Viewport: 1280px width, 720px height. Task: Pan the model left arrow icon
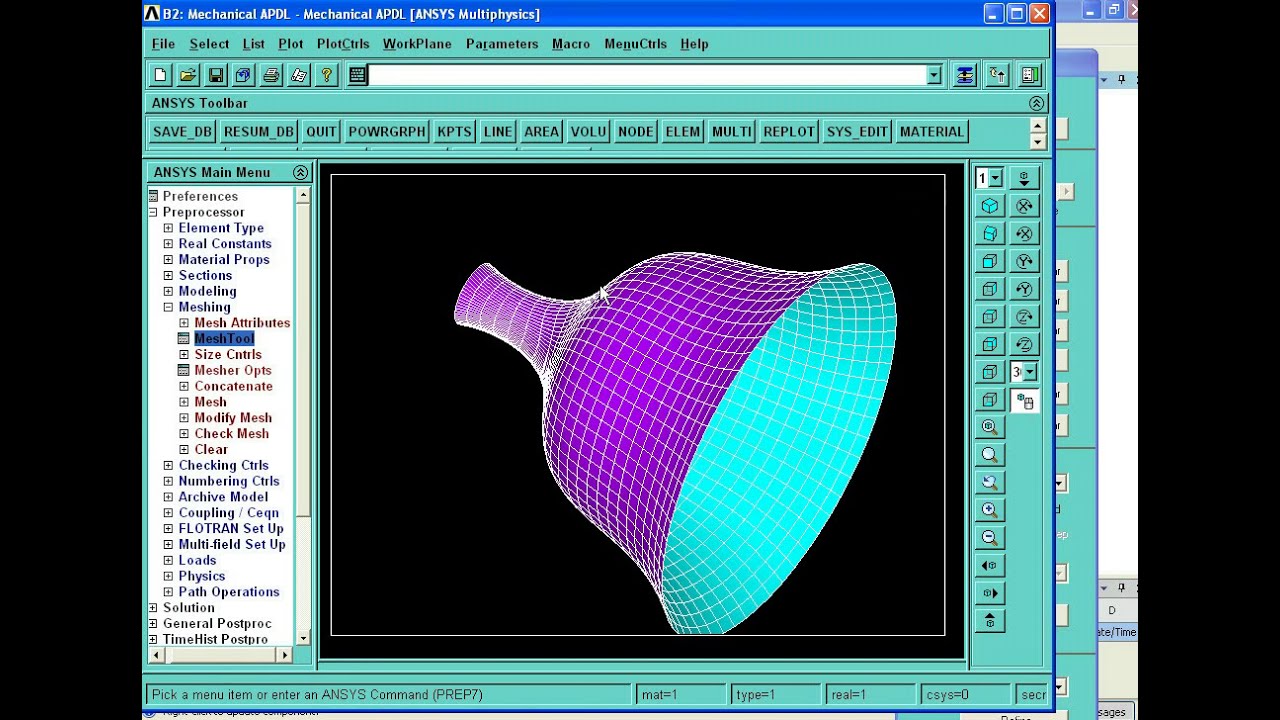click(x=990, y=565)
